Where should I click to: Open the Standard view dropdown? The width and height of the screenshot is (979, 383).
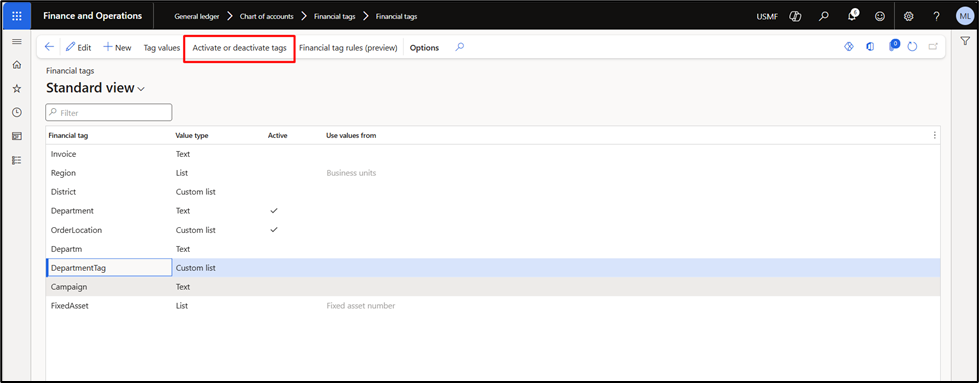[x=96, y=88]
